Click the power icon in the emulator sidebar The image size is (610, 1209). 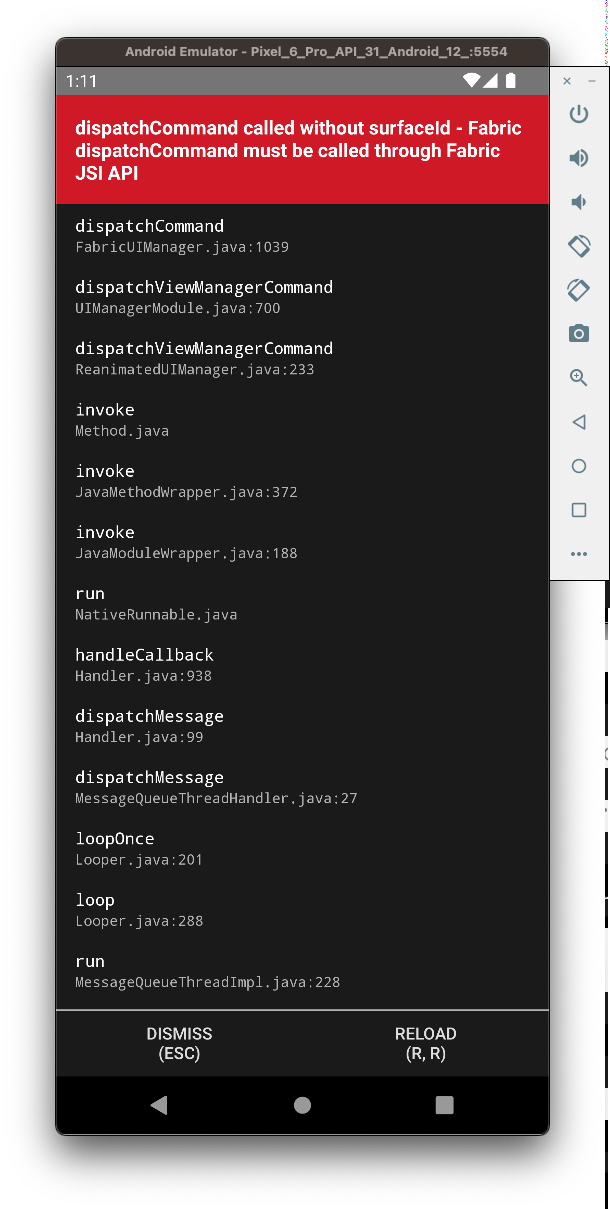[578, 114]
